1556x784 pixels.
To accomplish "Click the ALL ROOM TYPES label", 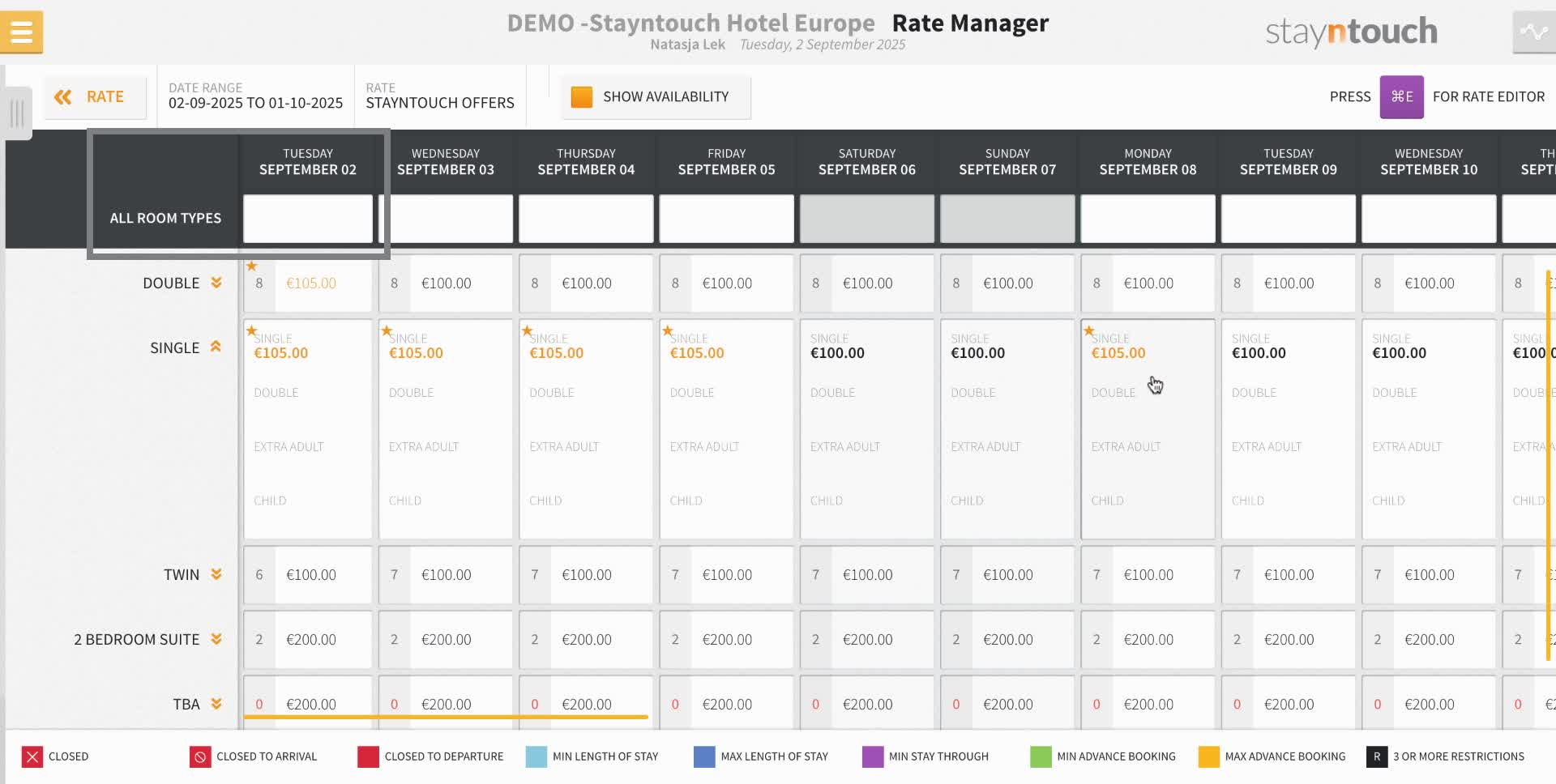I will pyautogui.click(x=165, y=218).
